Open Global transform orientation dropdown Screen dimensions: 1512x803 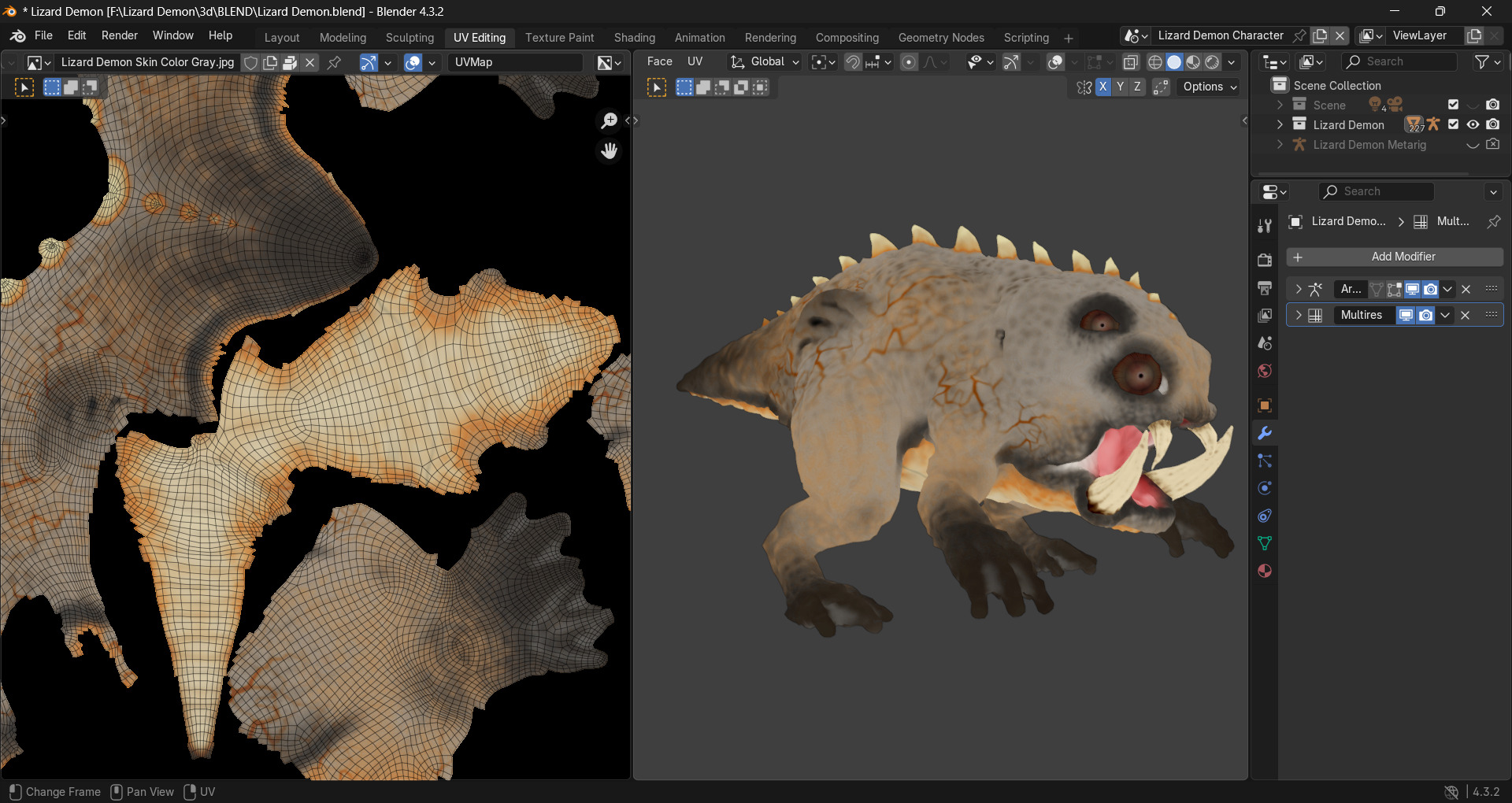(x=764, y=61)
